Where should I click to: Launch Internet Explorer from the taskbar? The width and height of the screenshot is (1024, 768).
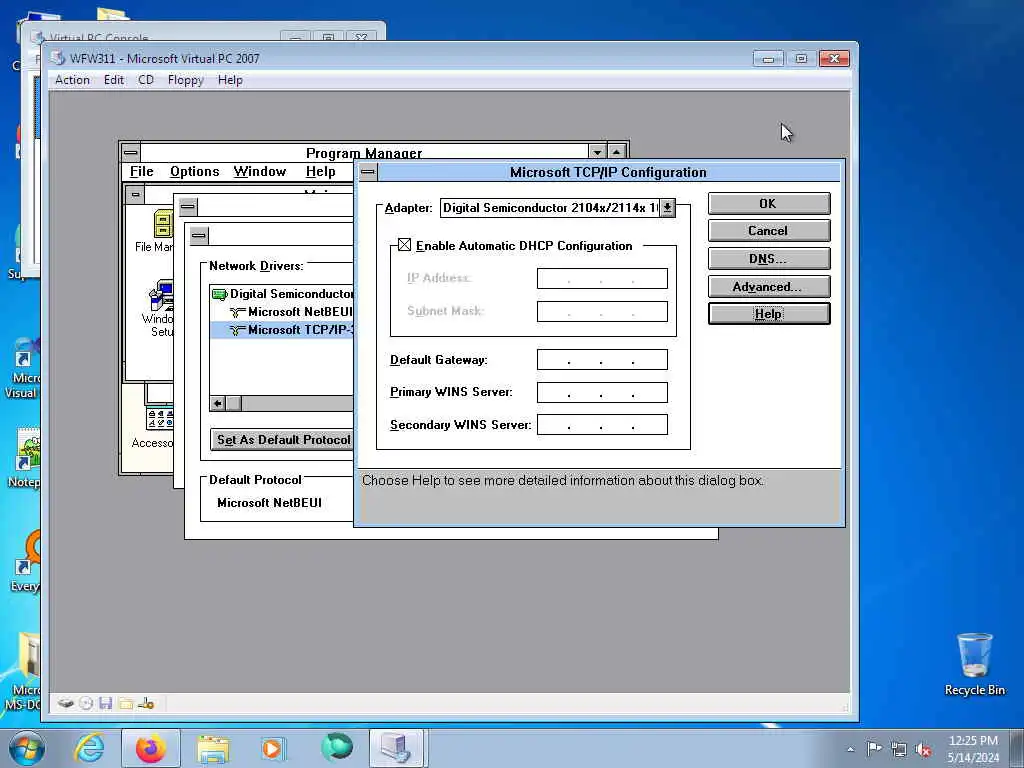point(89,748)
